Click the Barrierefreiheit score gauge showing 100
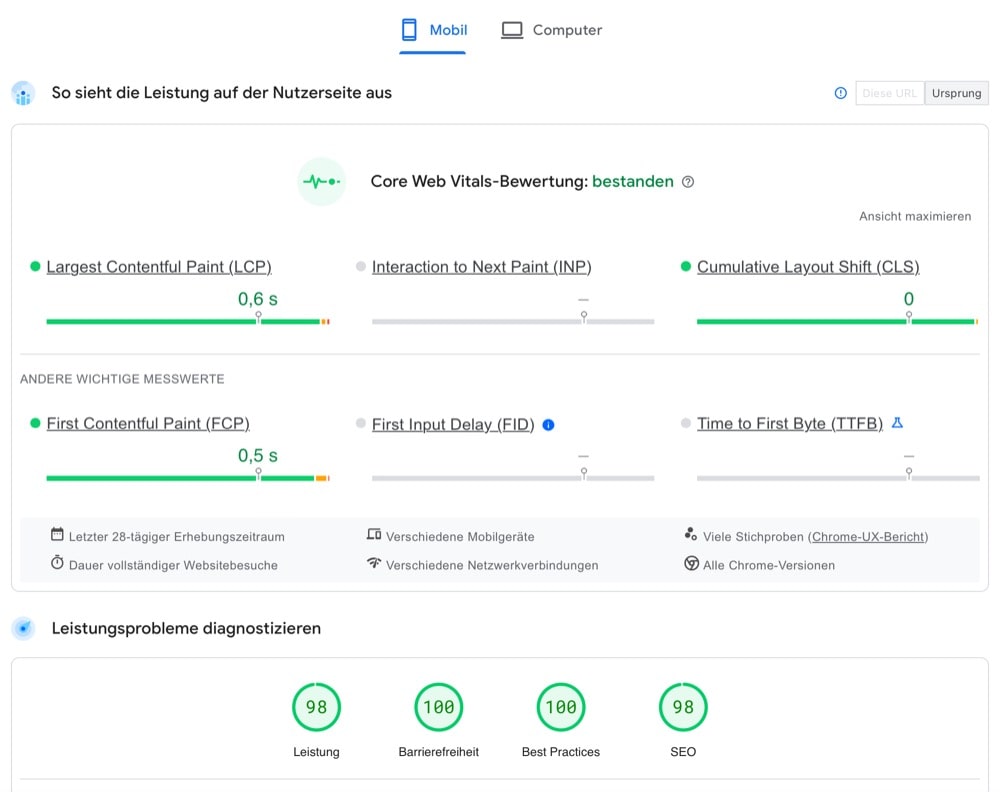Viewport: 1000px width, 792px height. pos(438,707)
